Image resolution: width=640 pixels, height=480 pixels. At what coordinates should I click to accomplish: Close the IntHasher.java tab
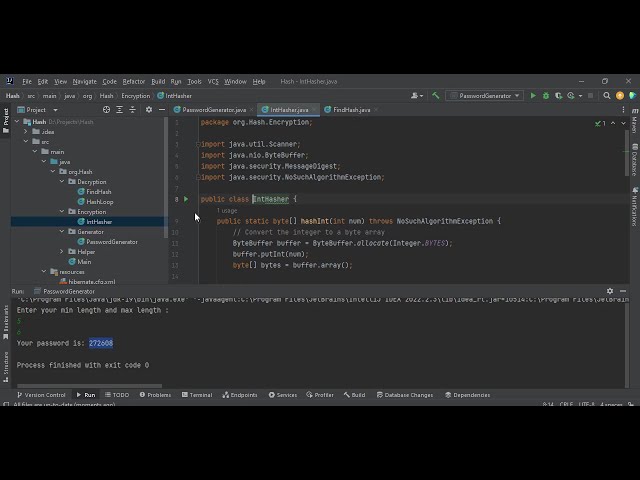tap(314, 110)
